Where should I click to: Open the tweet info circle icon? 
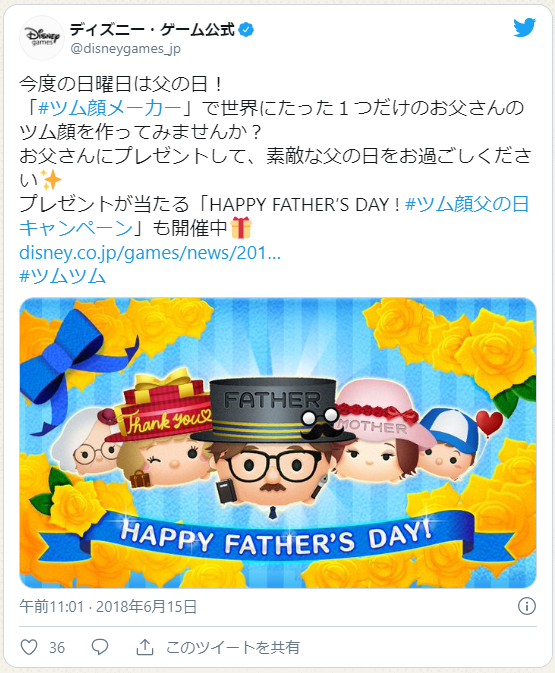[527, 606]
